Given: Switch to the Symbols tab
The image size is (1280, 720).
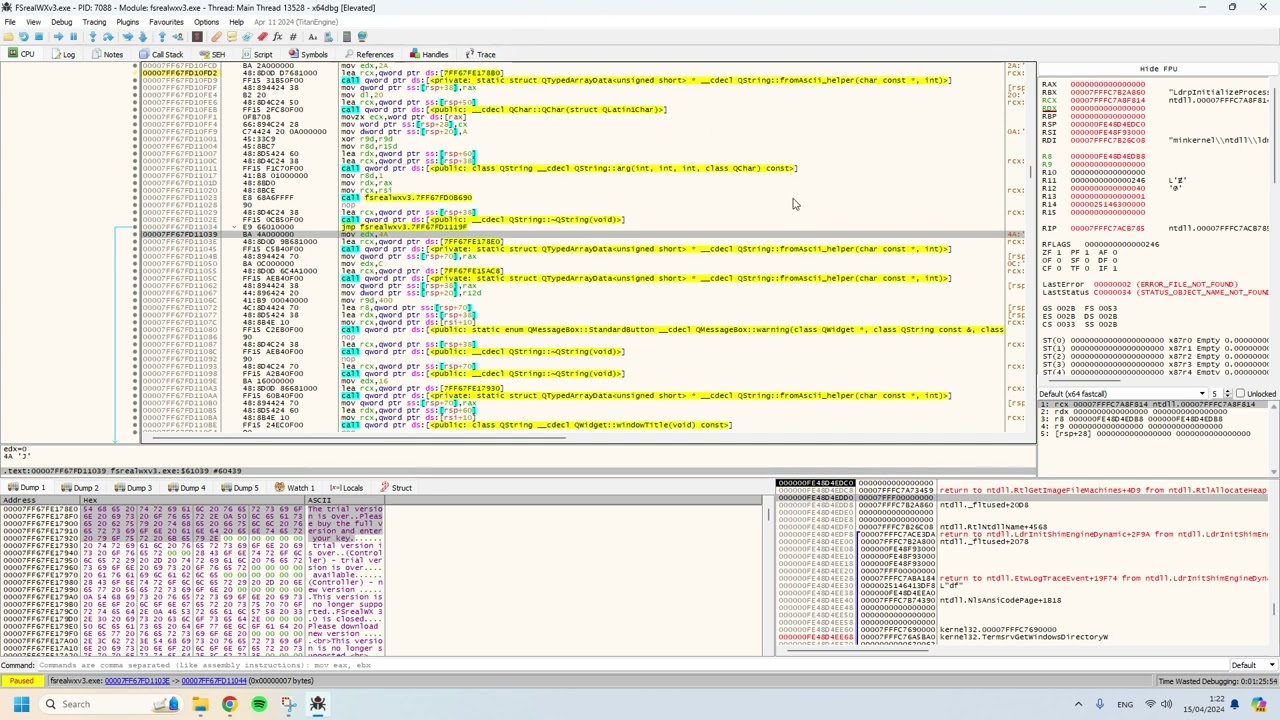Looking at the screenshot, I should [x=308, y=54].
